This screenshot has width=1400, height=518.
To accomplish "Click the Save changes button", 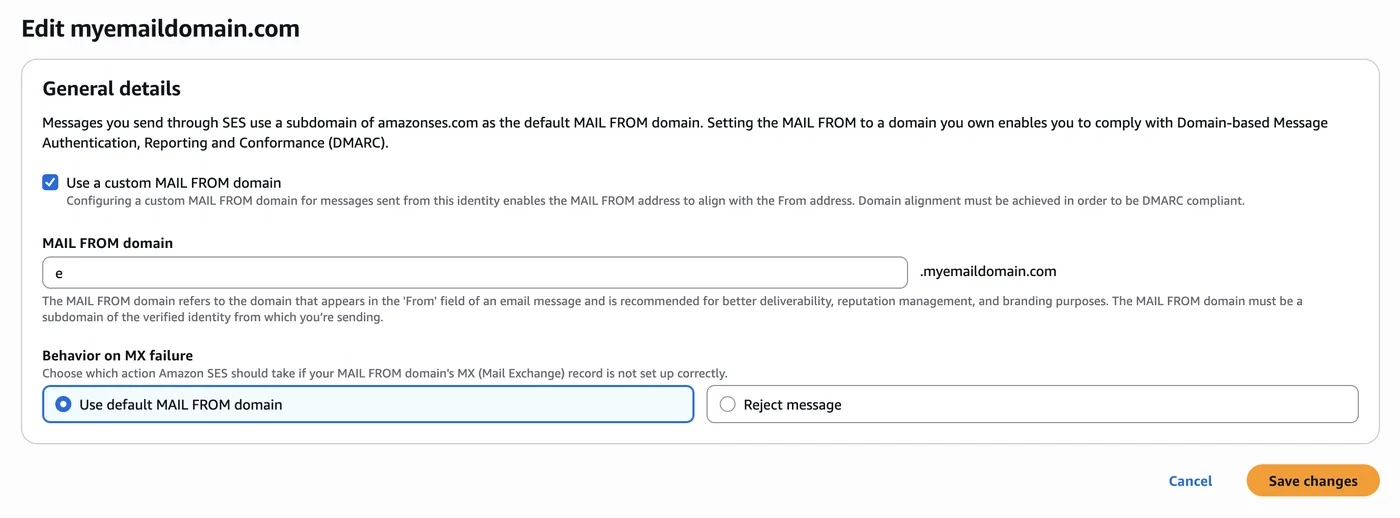I will [1313, 481].
